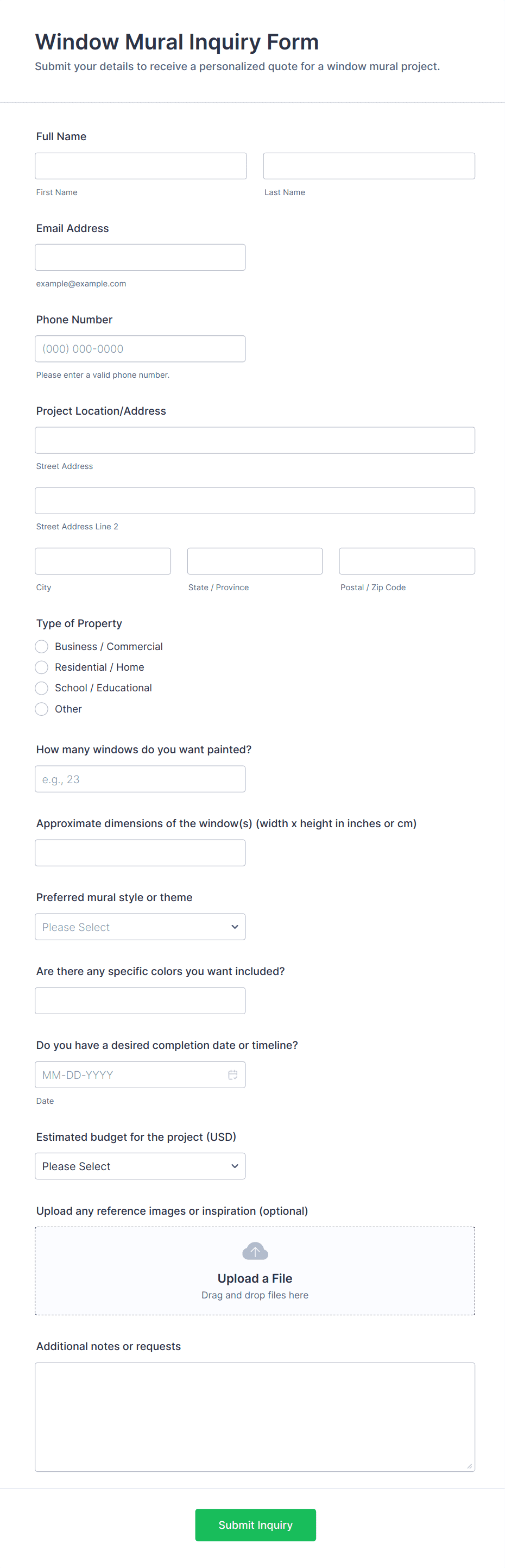Click into the Last Name field
The height and width of the screenshot is (1568, 505).
click(369, 166)
